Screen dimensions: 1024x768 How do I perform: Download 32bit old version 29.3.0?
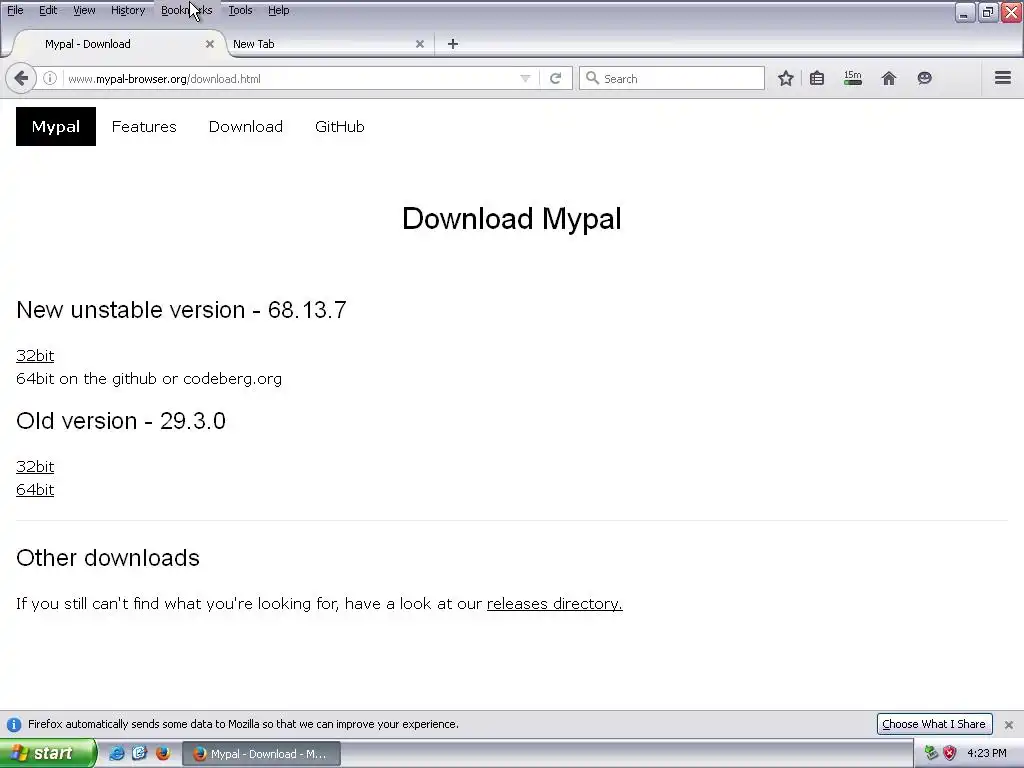click(35, 467)
